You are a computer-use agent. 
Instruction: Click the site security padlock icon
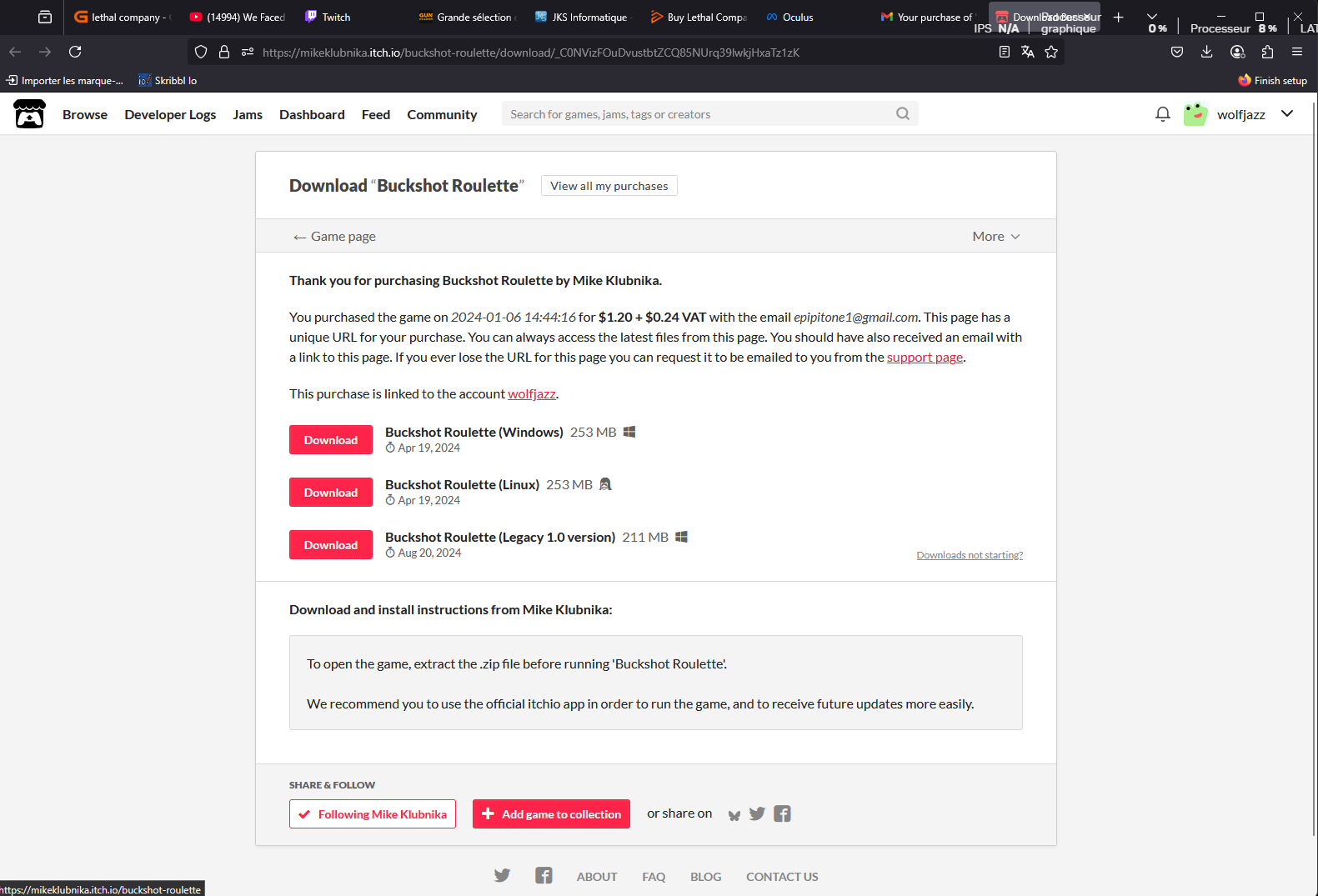point(224,52)
